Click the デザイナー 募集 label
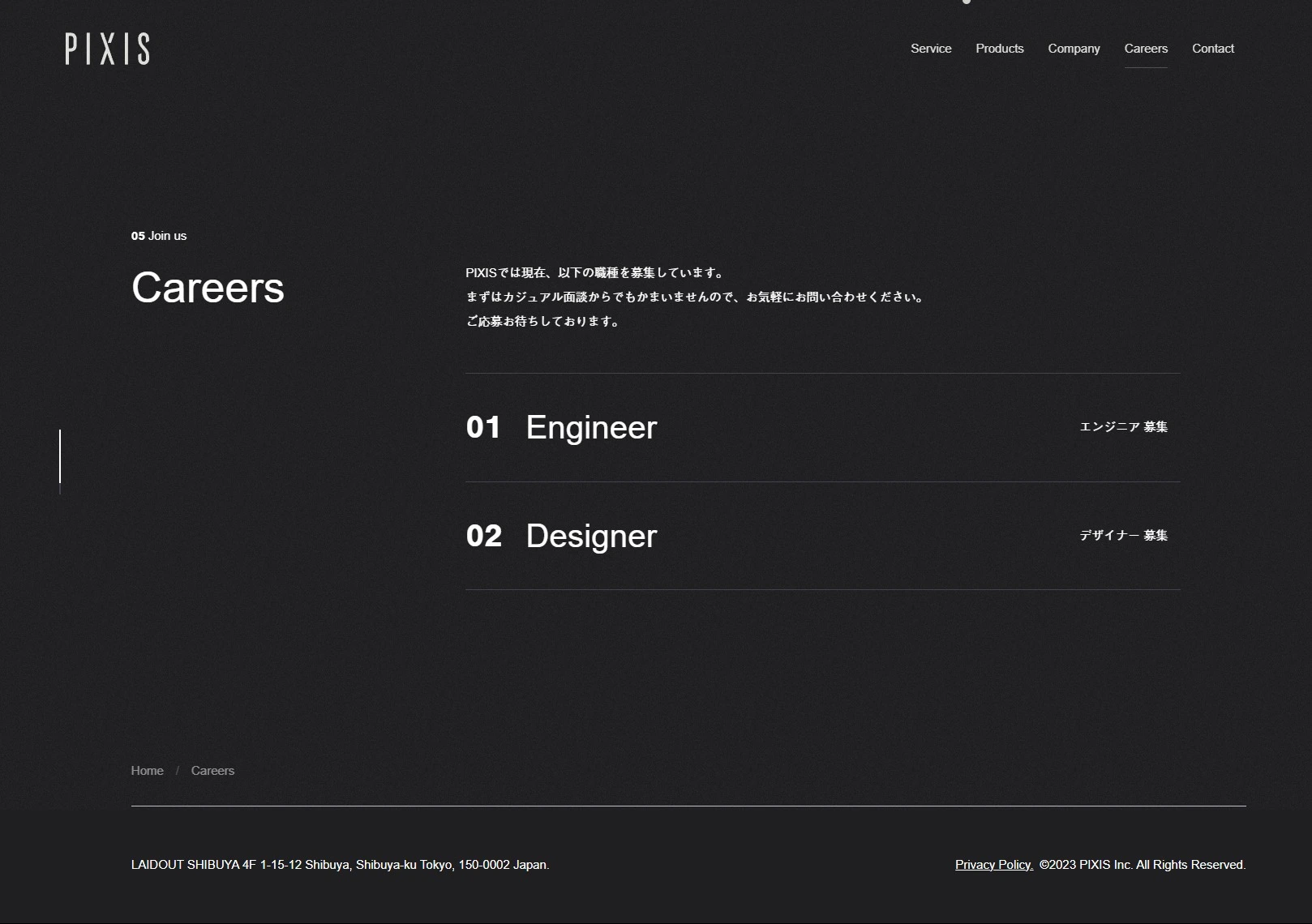 tap(1123, 536)
